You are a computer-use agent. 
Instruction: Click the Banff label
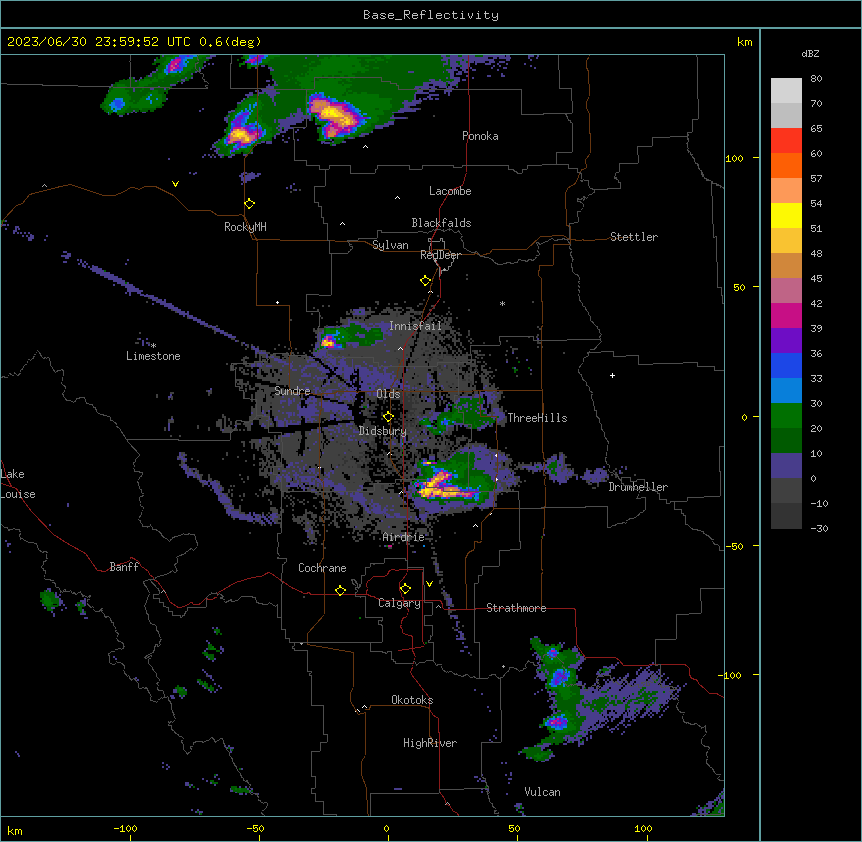[x=124, y=567]
